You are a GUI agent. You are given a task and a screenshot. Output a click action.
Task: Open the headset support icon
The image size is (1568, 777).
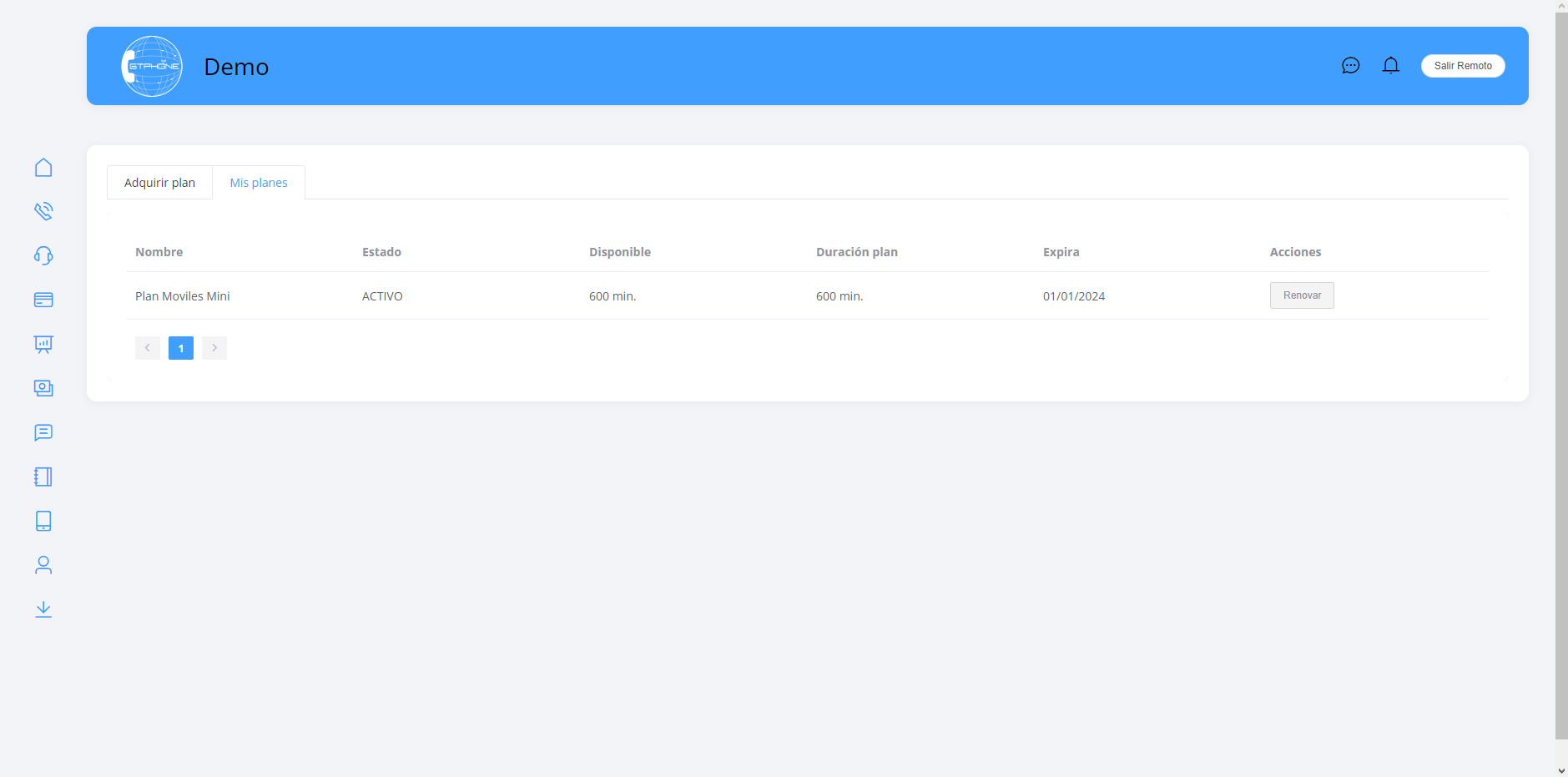(43, 255)
